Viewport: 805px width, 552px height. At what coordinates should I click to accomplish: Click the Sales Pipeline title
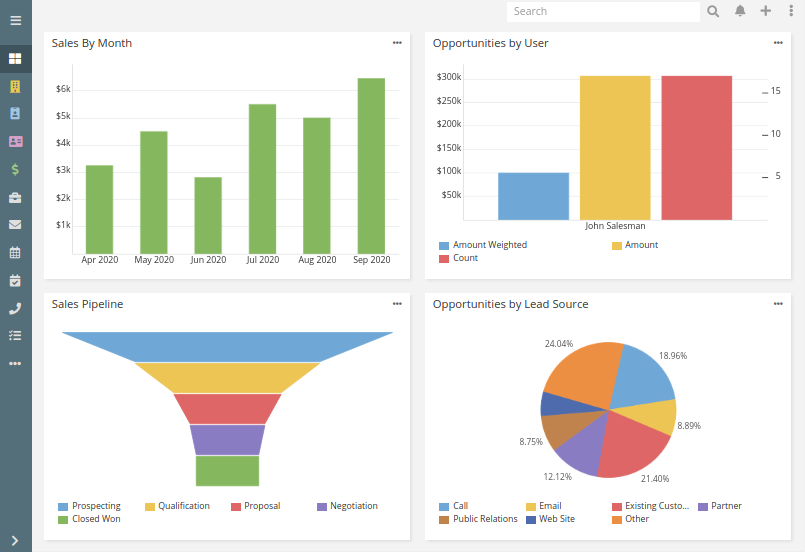click(87, 304)
